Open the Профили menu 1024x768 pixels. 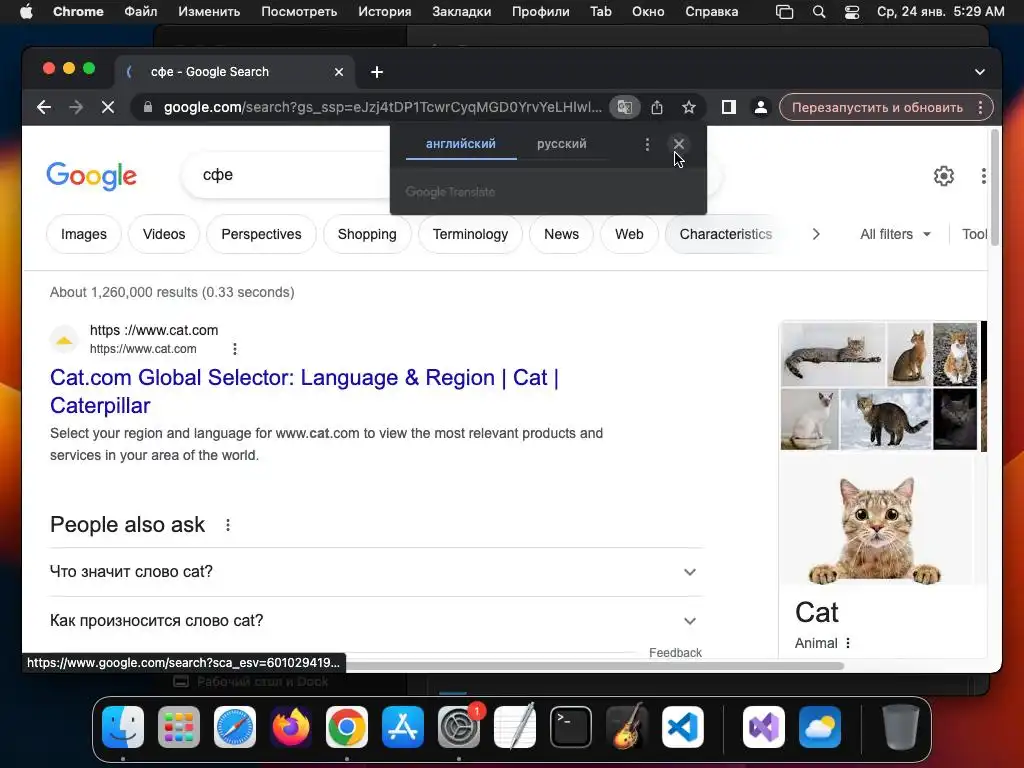541,12
